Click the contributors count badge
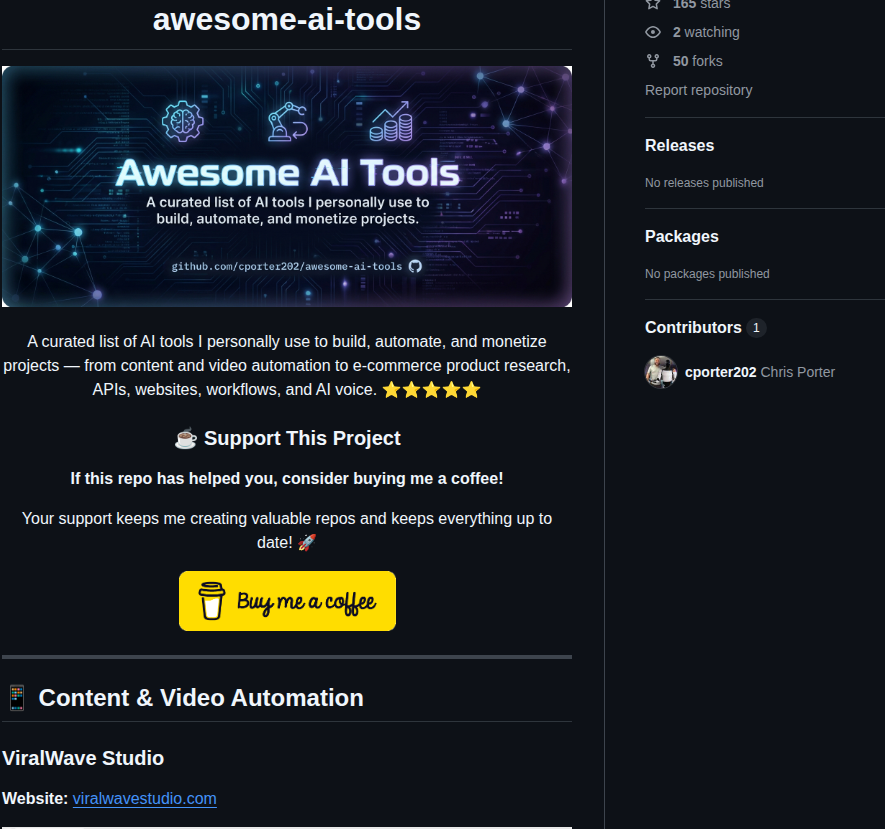This screenshot has height=829, width=885. click(x=756, y=327)
